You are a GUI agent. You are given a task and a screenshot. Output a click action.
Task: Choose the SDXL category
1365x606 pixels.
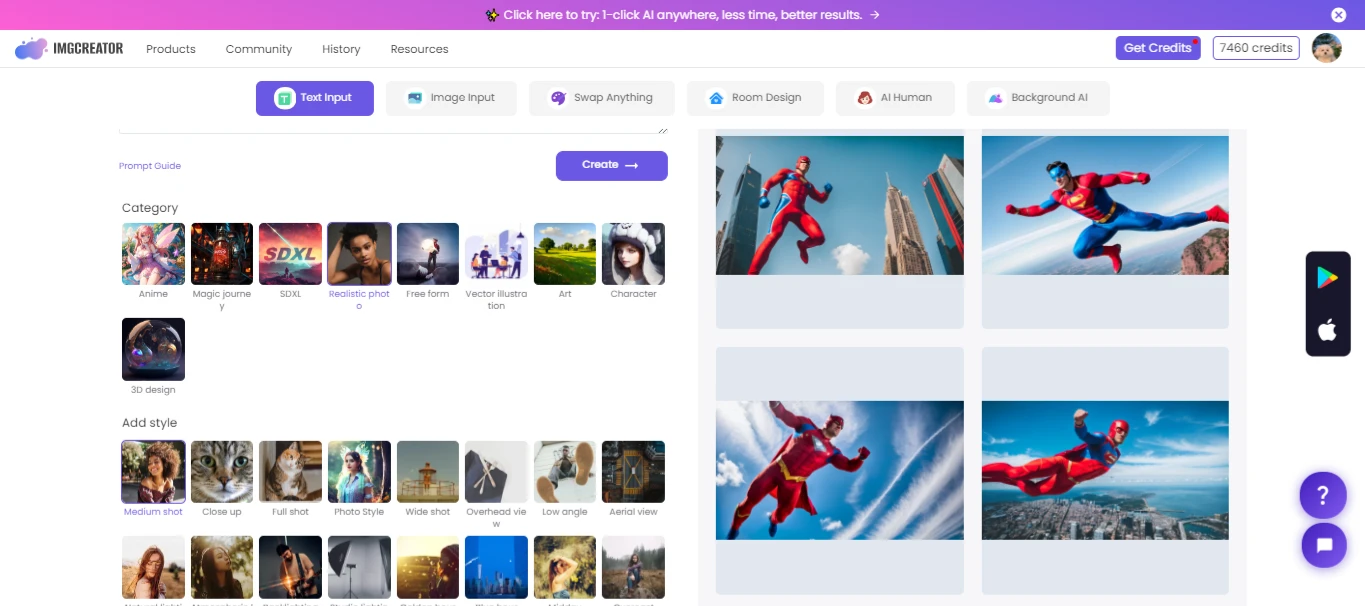pos(290,254)
